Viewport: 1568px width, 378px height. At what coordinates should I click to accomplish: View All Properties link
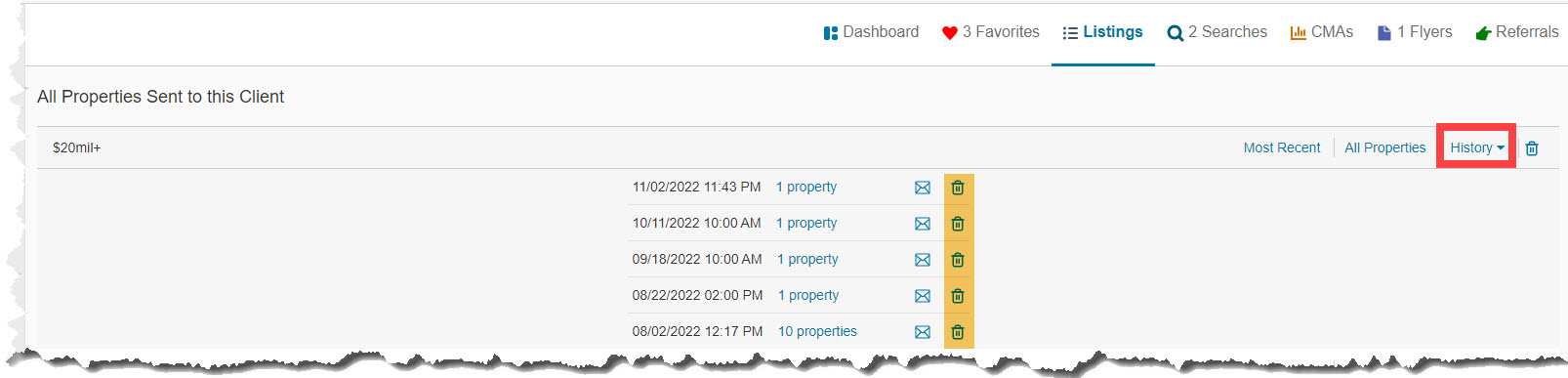(x=1384, y=147)
